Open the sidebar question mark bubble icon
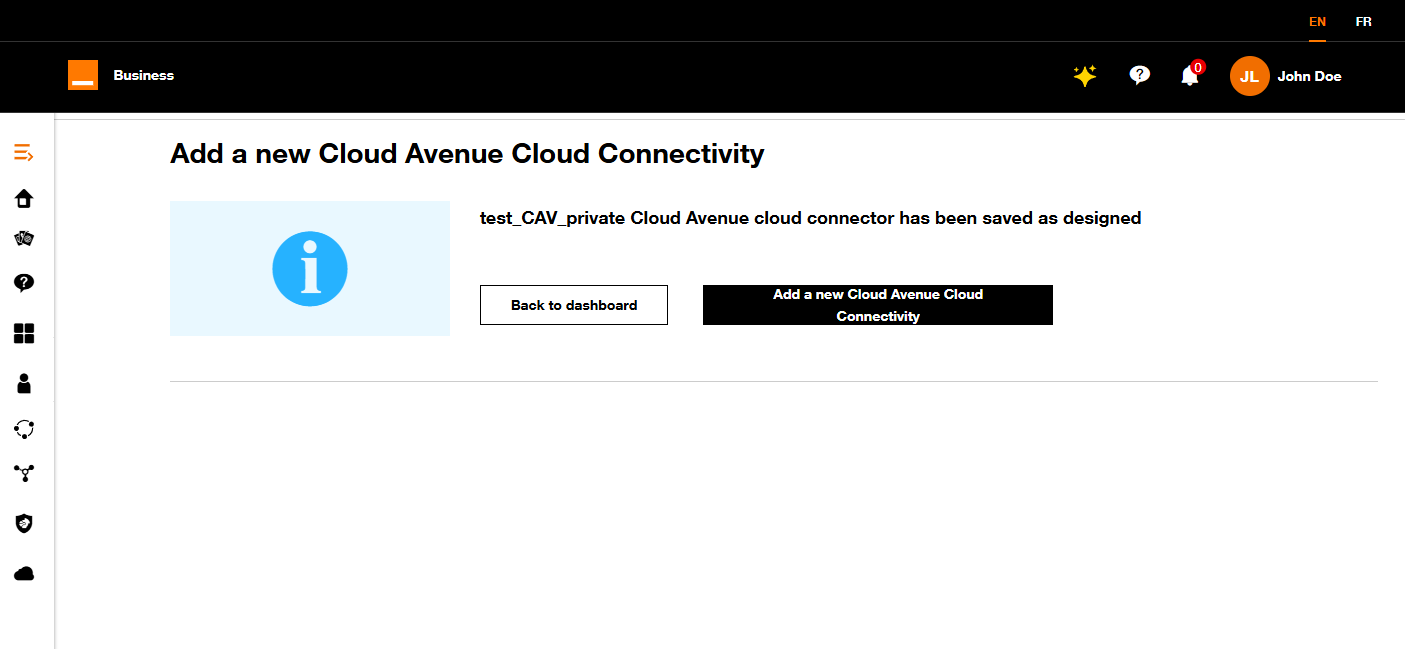The height and width of the screenshot is (649, 1405). (x=24, y=283)
